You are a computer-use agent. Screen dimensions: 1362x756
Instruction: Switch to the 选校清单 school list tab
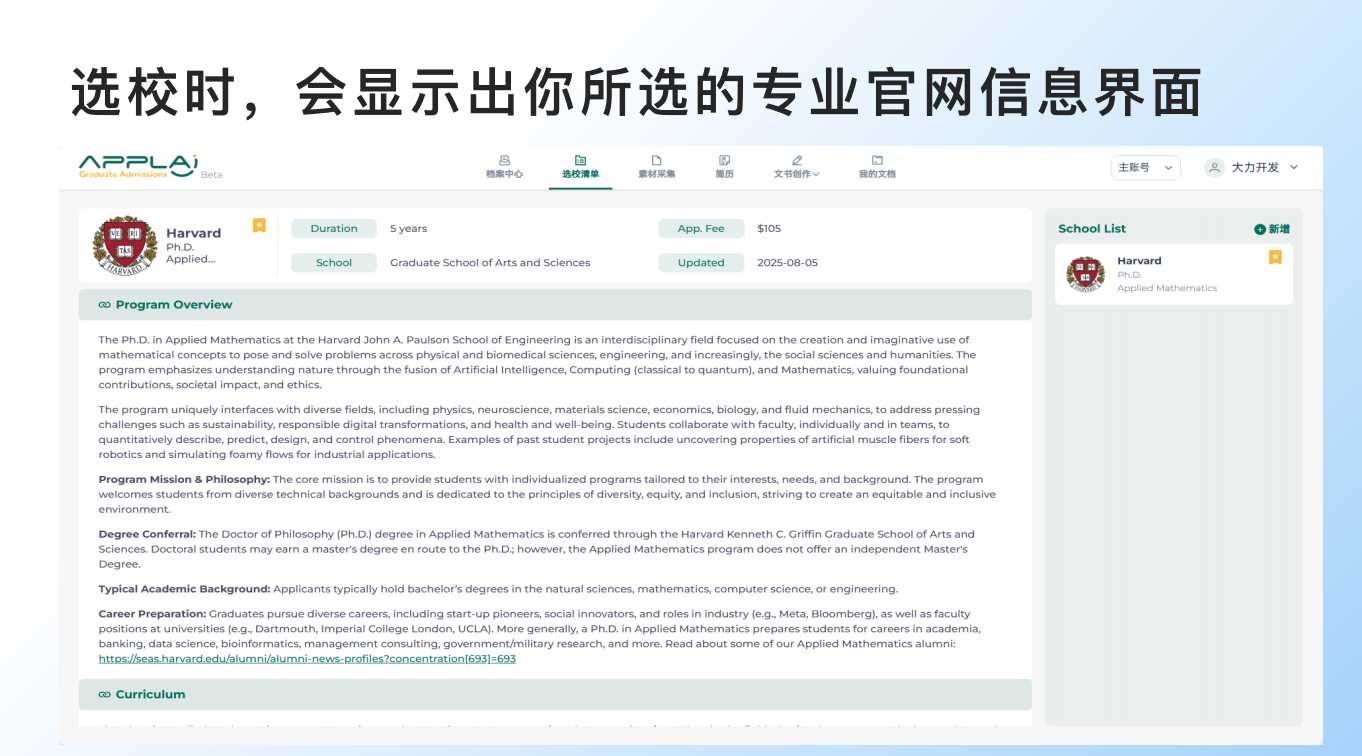[580, 166]
